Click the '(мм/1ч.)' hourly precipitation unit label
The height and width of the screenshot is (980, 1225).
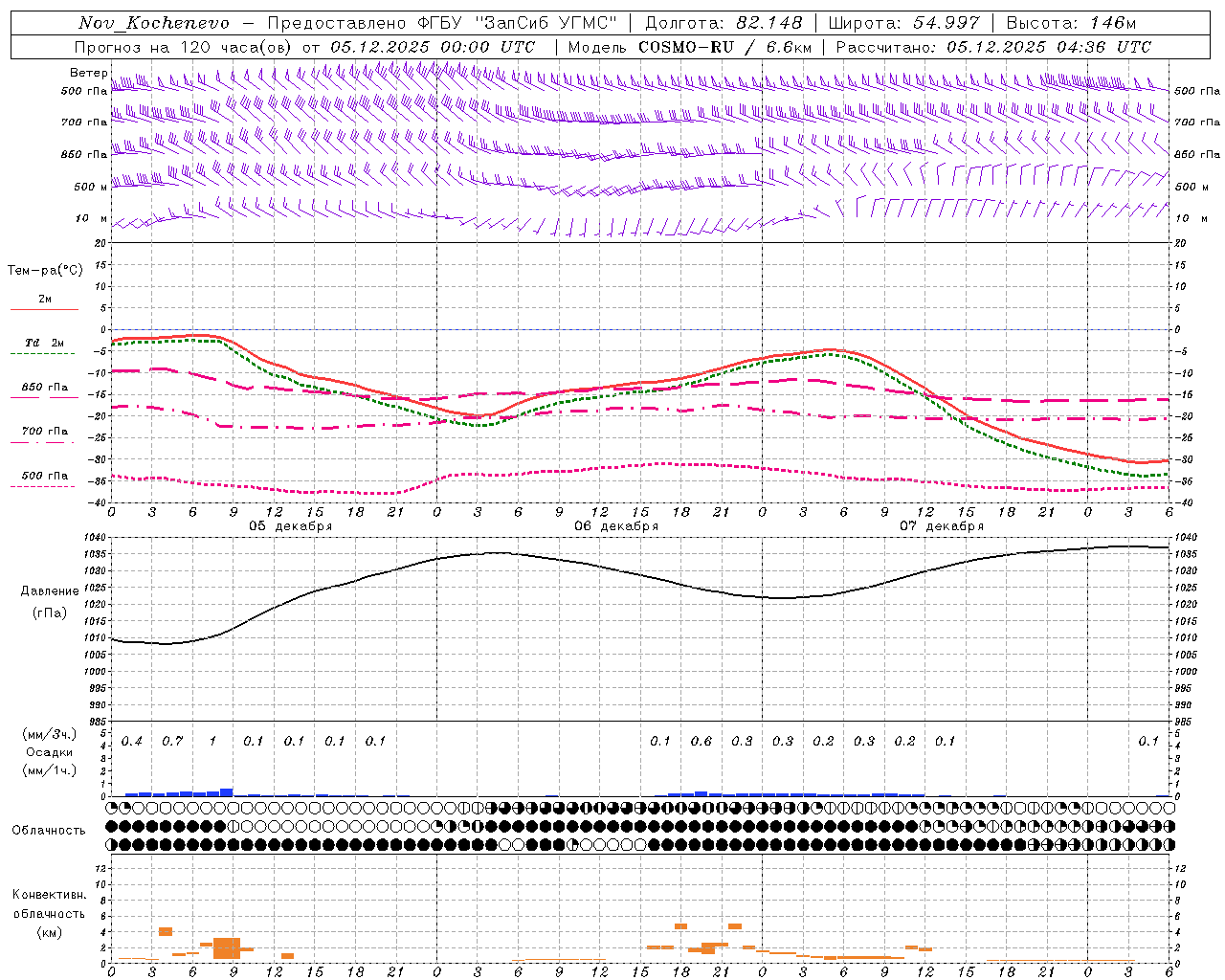[x=49, y=770]
